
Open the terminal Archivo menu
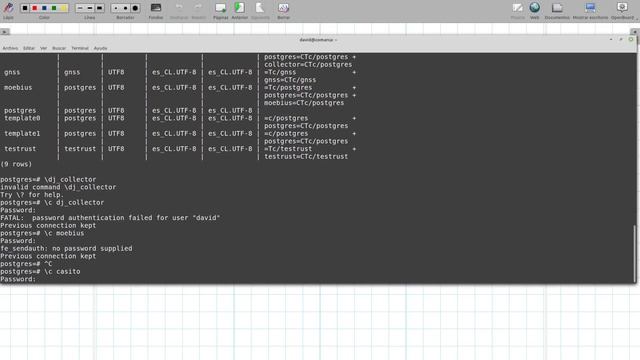pos(10,48)
